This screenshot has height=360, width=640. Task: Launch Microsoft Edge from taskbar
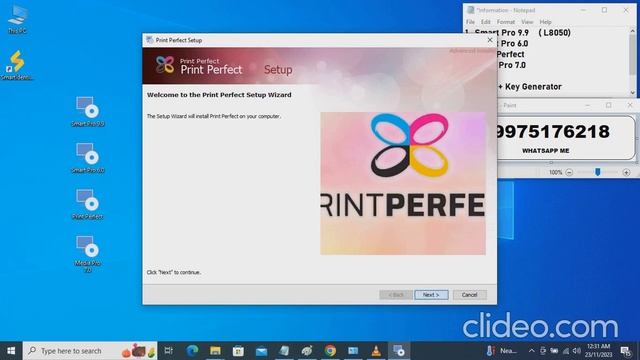click(192, 351)
